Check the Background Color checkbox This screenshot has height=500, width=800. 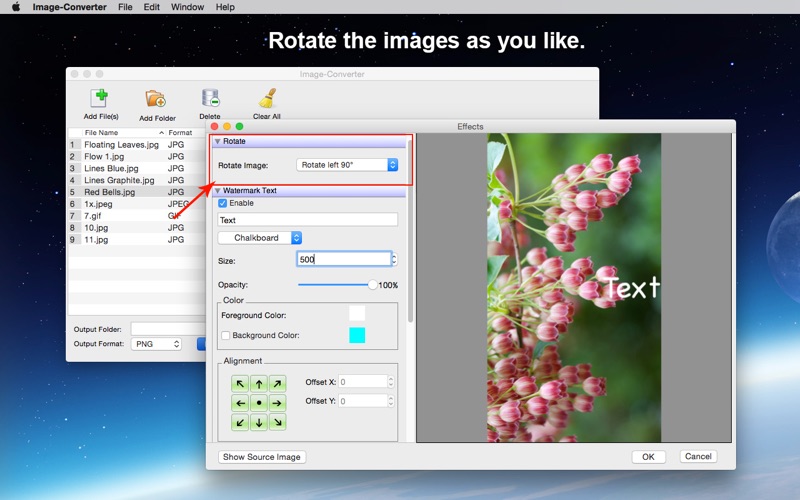pos(226,335)
